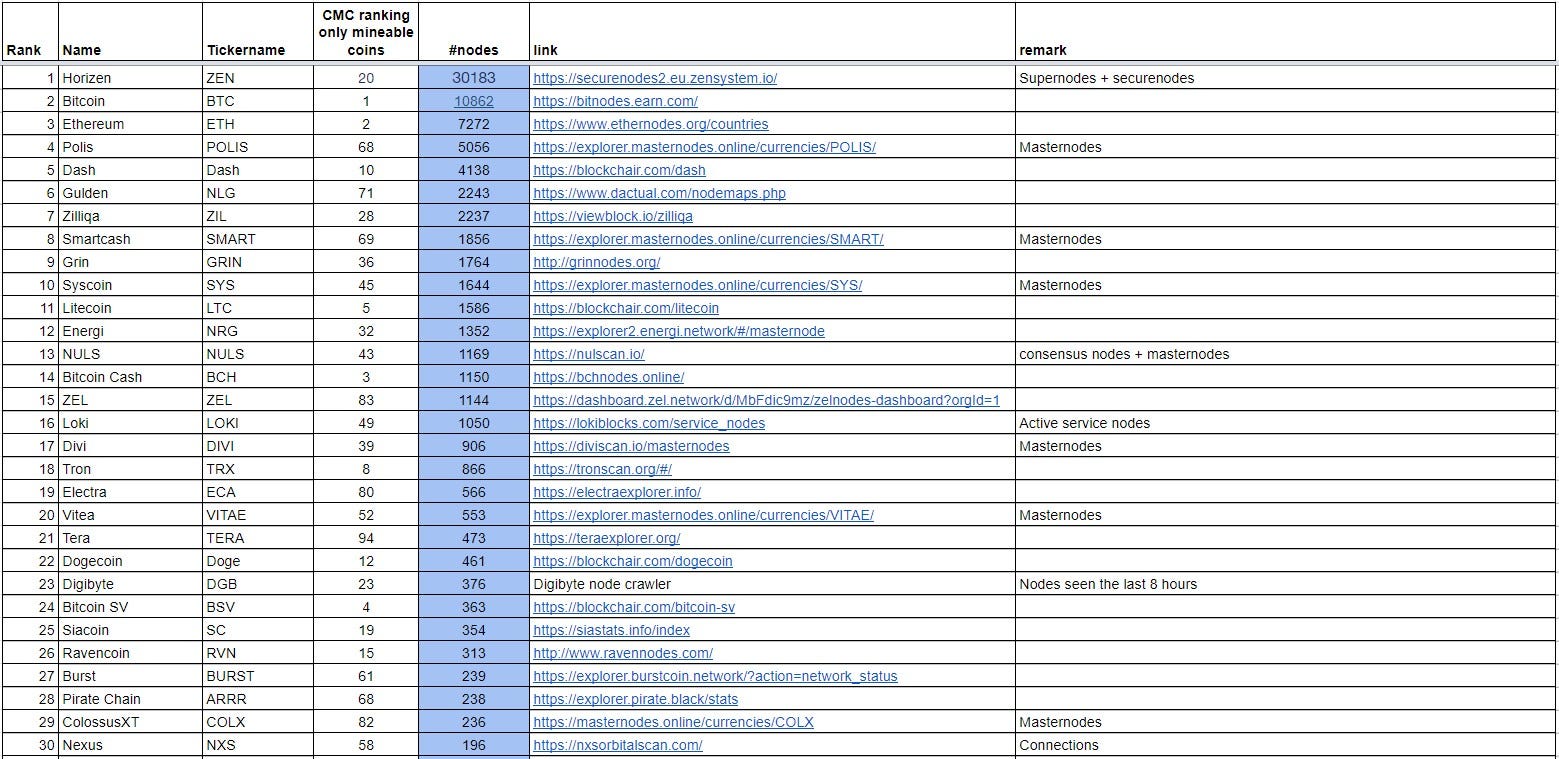Click the 'Connections' remark for Nexus
1559x759 pixels.
pyautogui.click(x=1286, y=745)
